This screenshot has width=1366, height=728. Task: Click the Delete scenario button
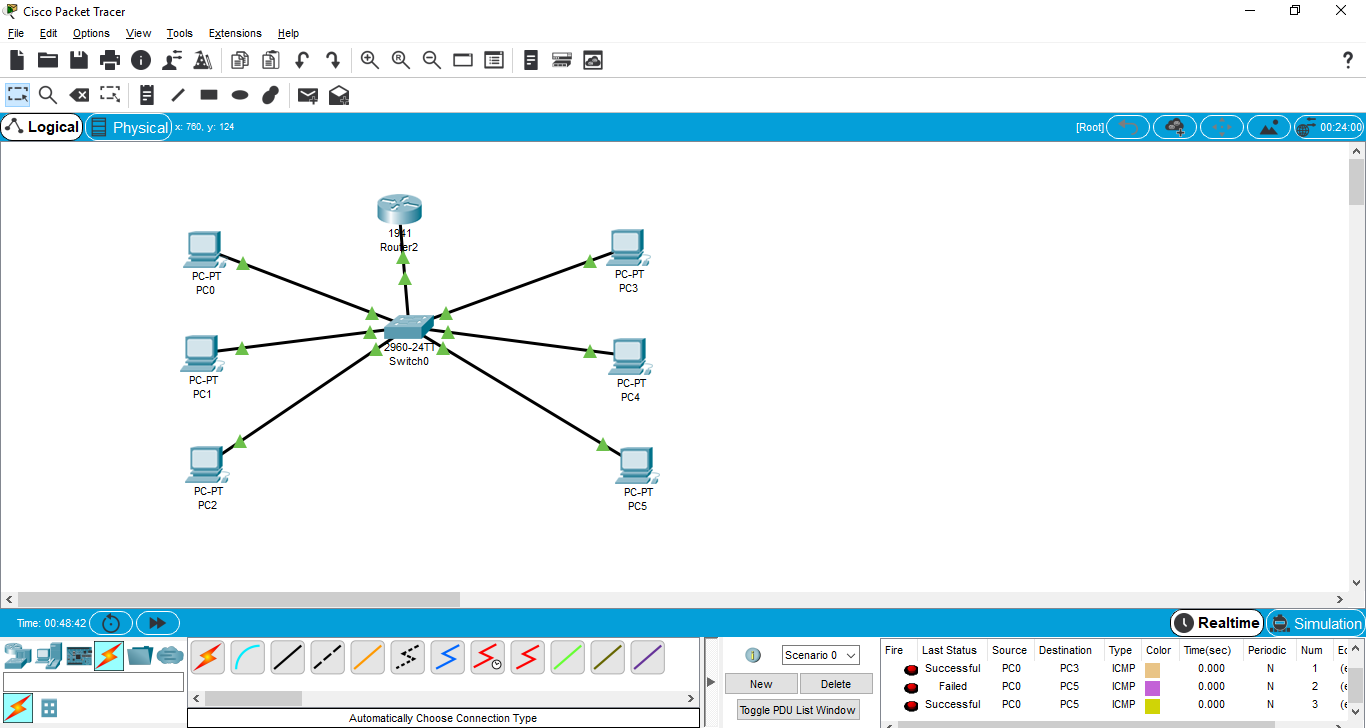coord(836,684)
